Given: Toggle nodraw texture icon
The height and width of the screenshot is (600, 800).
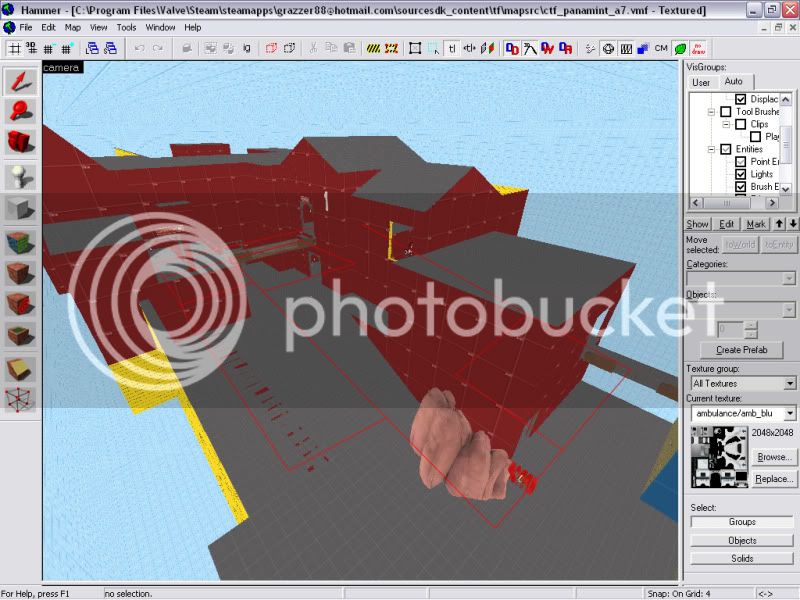Looking at the screenshot, I should [x=698, y=48].
